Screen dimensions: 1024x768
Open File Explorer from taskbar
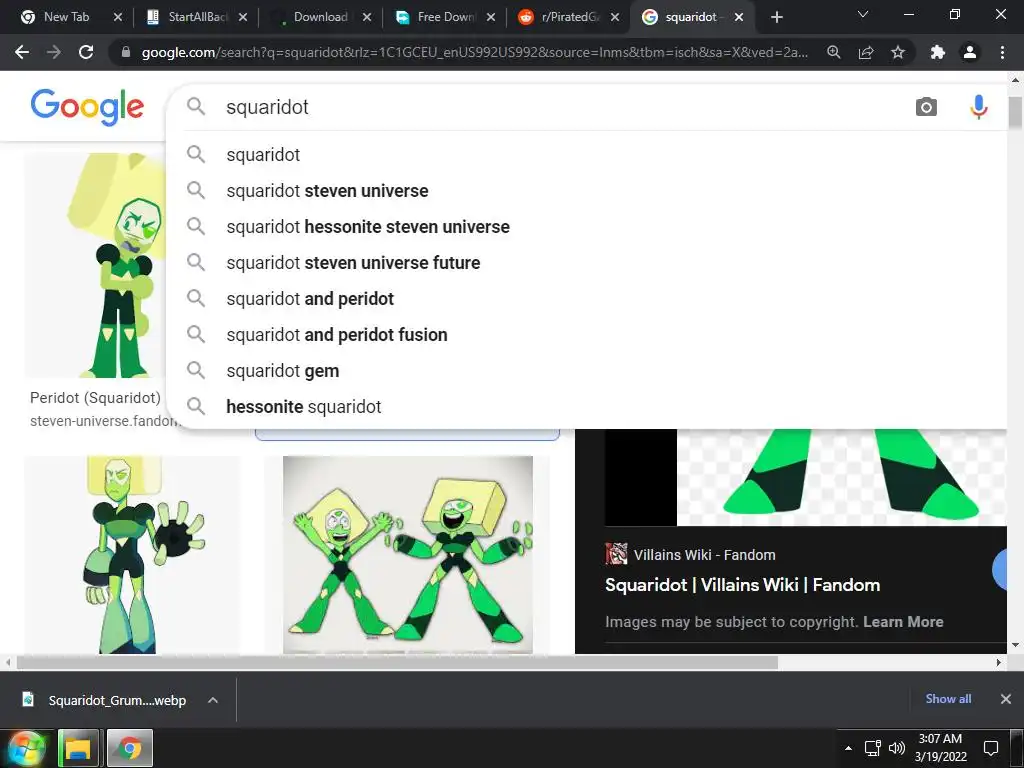(x=78, y=748)
